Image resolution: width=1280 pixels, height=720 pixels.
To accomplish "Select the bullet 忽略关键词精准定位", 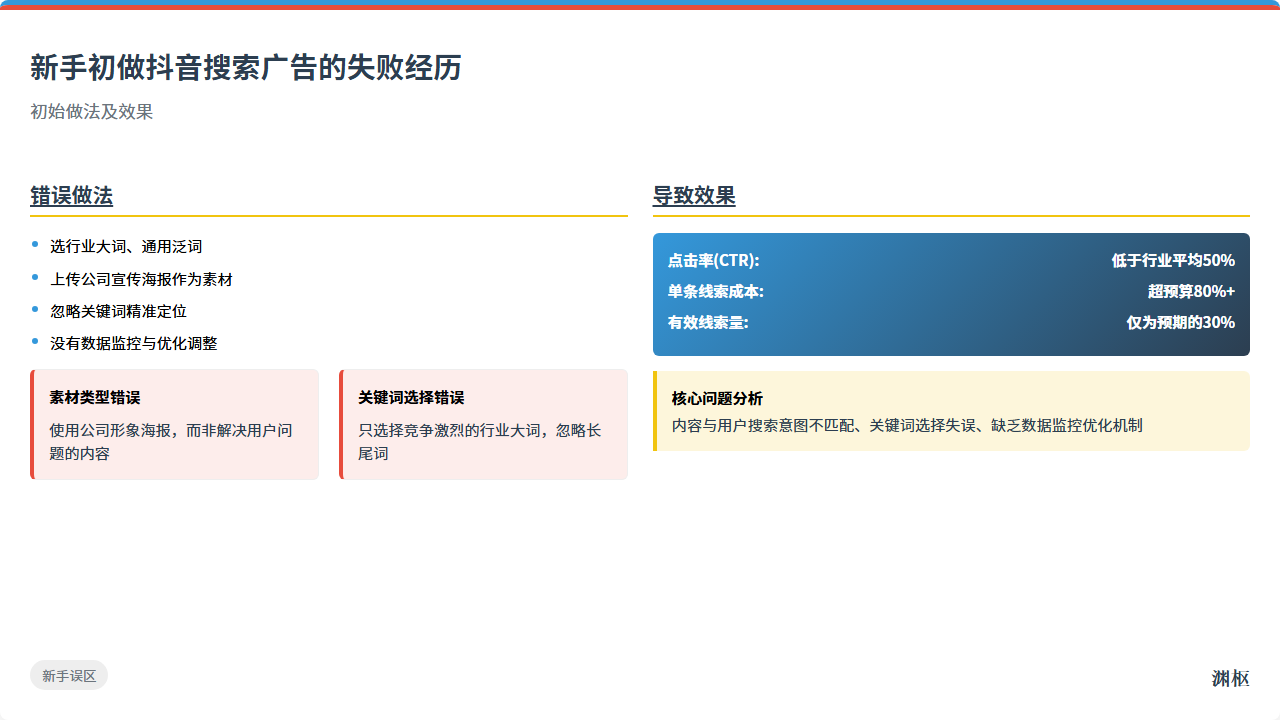I will pyautogui.click(x=118, y=311).
